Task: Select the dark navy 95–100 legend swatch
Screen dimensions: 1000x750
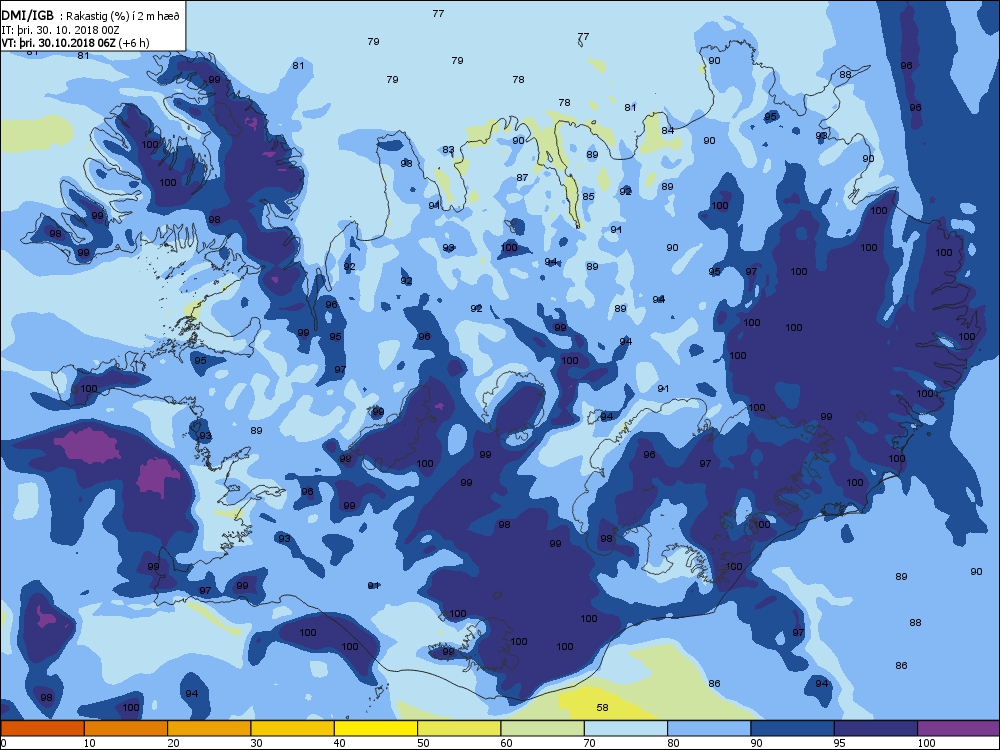Action: tap(876, 728)
